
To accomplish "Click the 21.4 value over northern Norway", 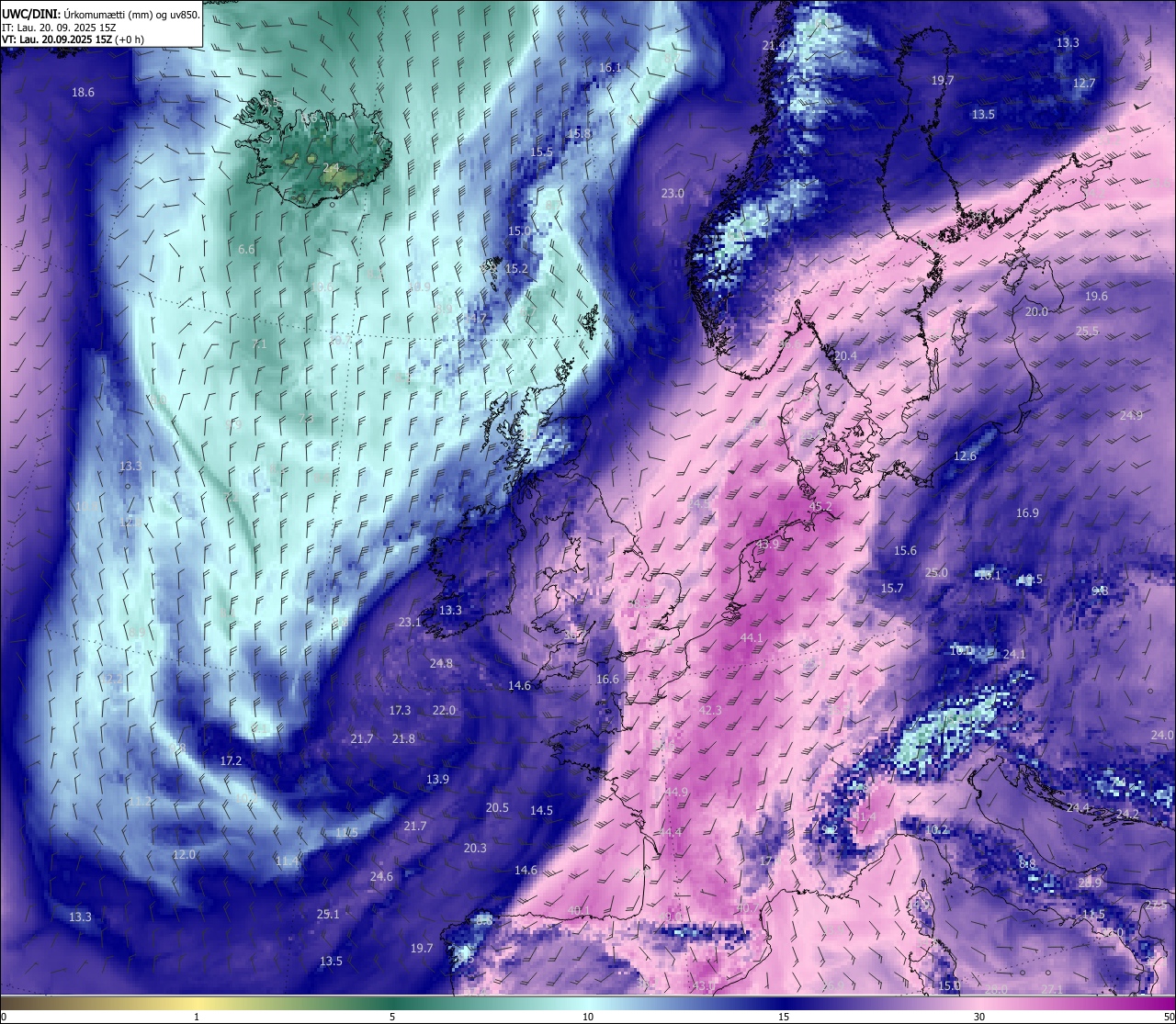I will pyautogui.click(x=775, y=45).
